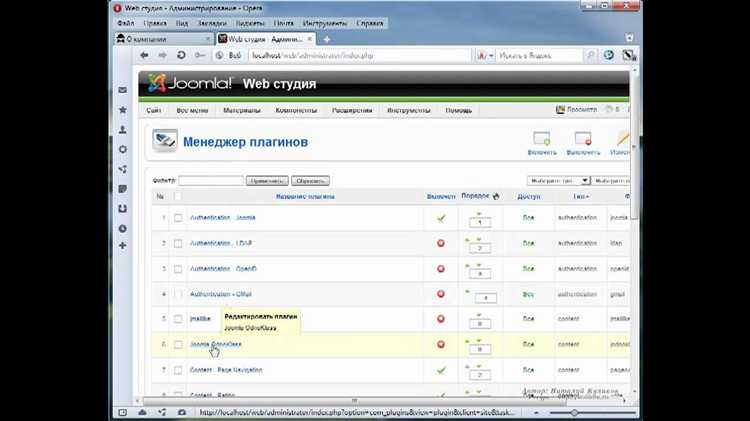
Task: Open the Выберите тип dropdown
Action: (x=558, y=181)
